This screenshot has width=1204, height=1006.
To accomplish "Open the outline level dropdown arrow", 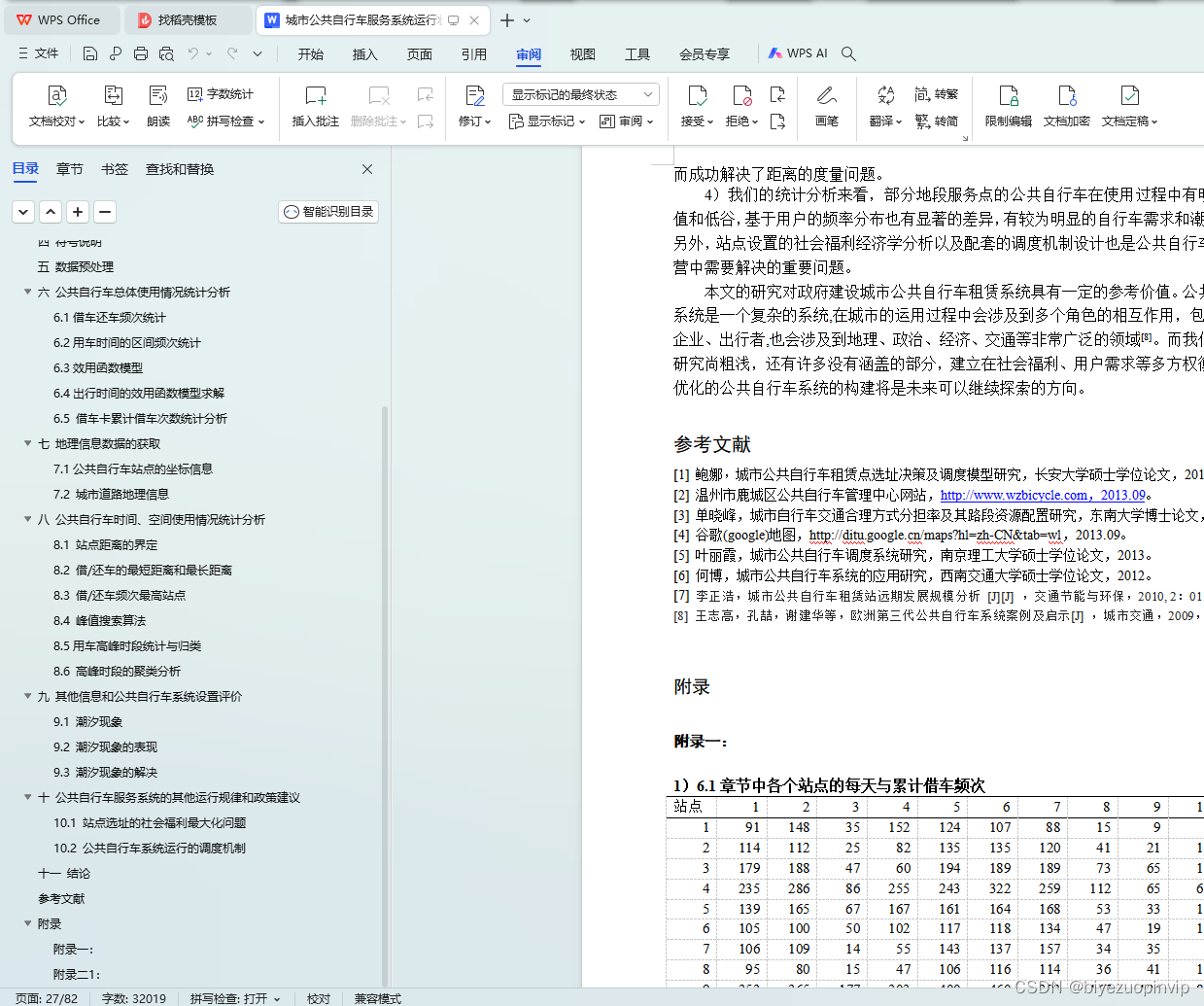I will [24, 211].
